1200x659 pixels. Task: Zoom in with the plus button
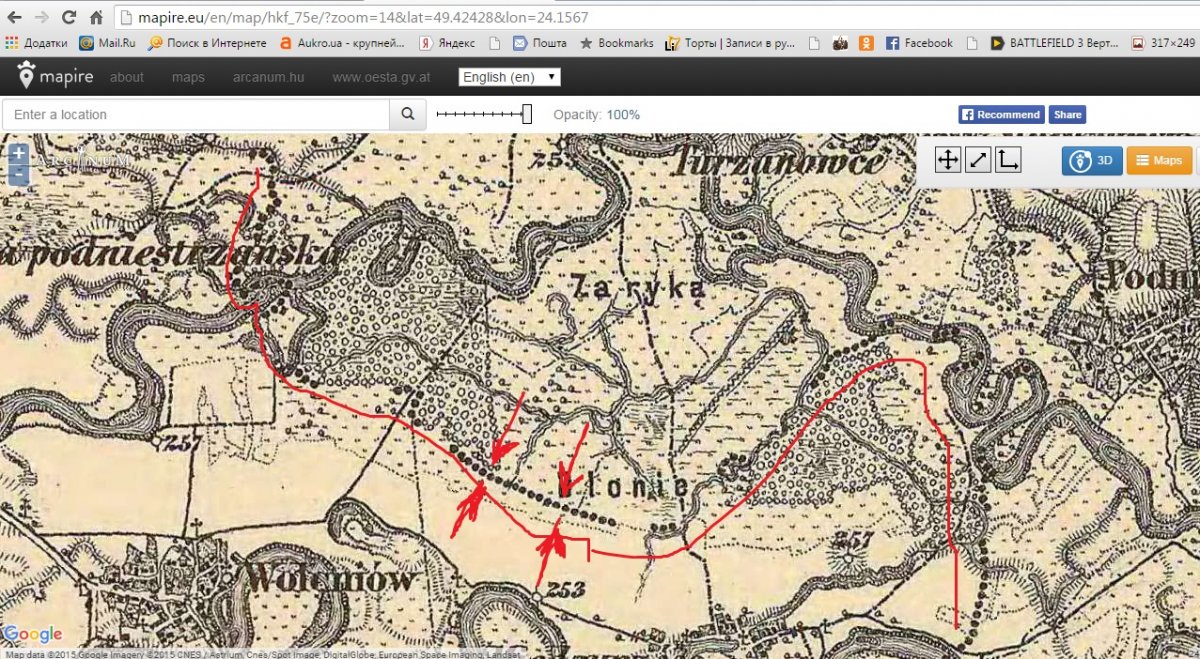[x=18, y=154]
